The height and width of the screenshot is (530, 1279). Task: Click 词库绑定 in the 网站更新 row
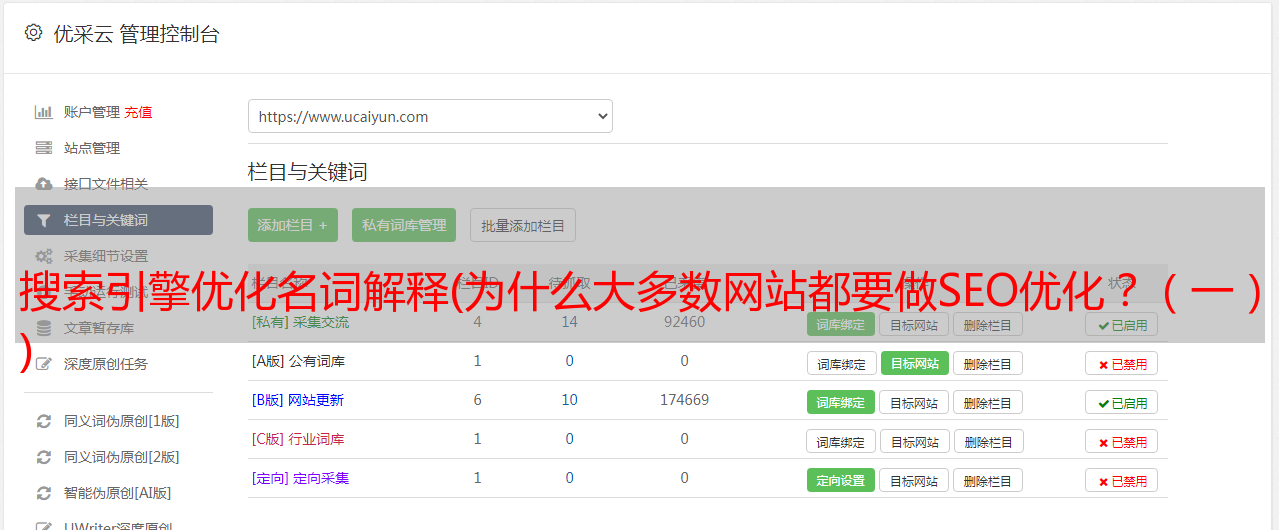841,402
